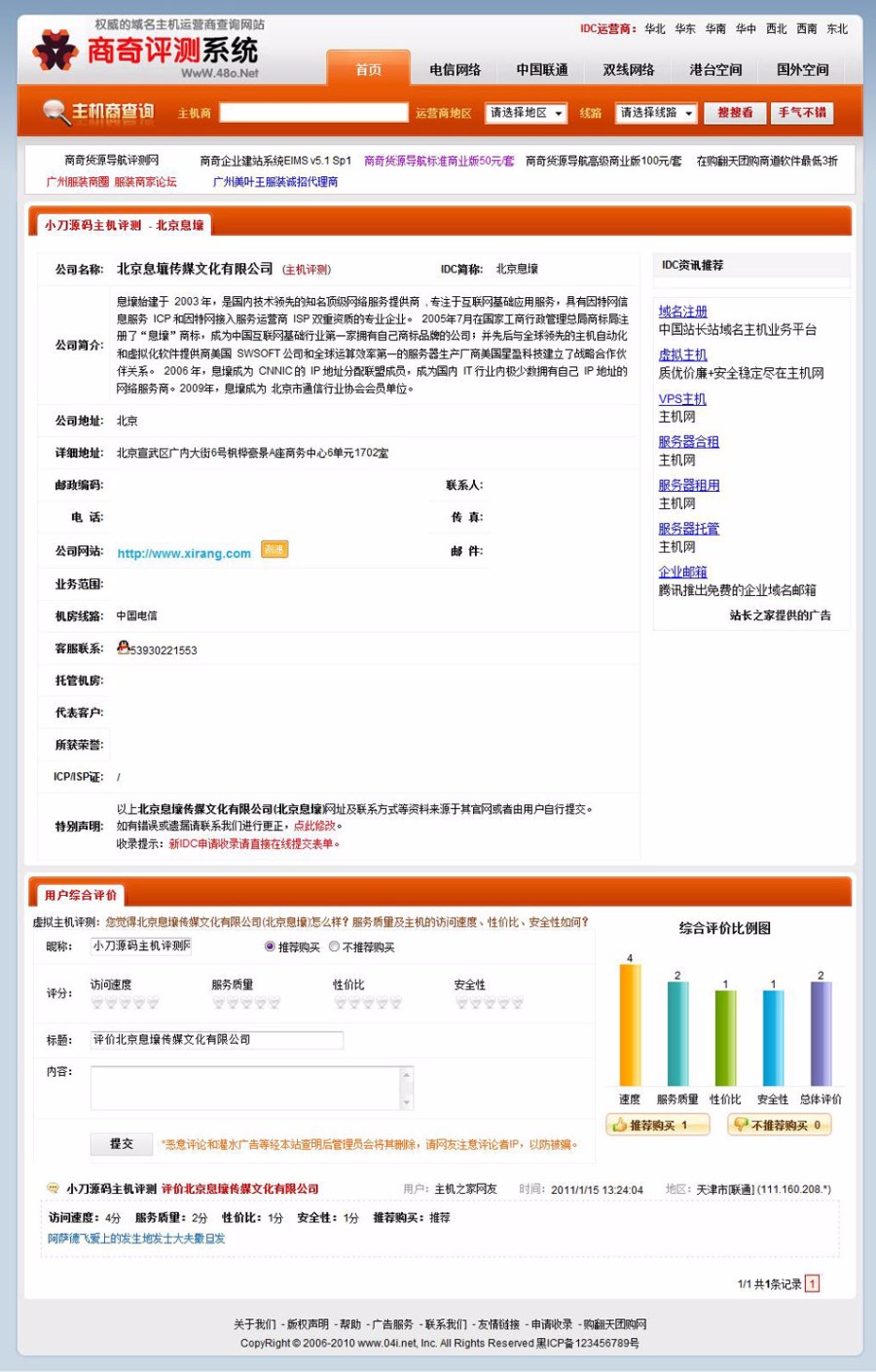
Task: Open the 中国联通 tab
Action: pos(542,69)
